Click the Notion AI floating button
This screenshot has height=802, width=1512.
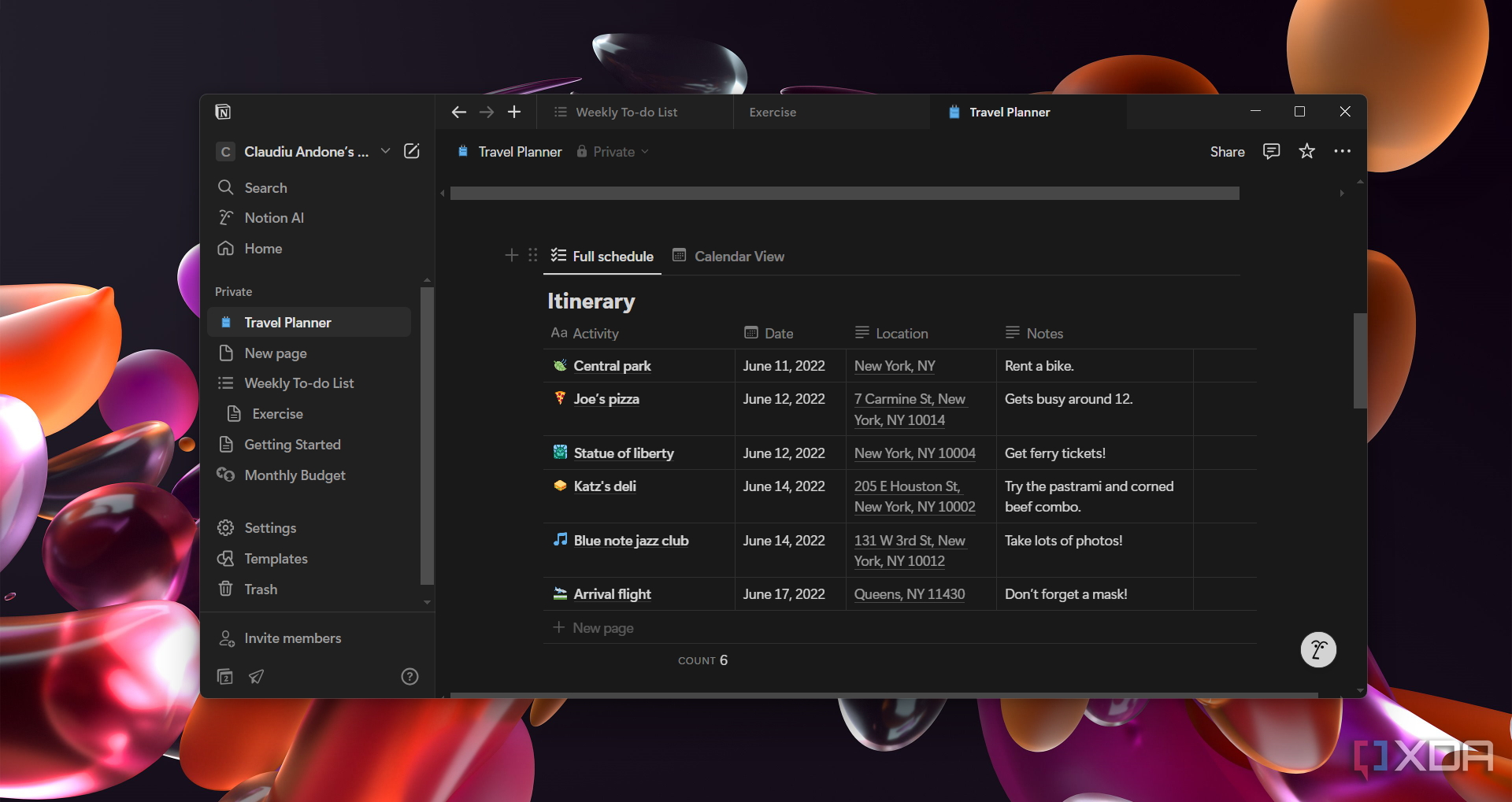(x=1317, y=650)
